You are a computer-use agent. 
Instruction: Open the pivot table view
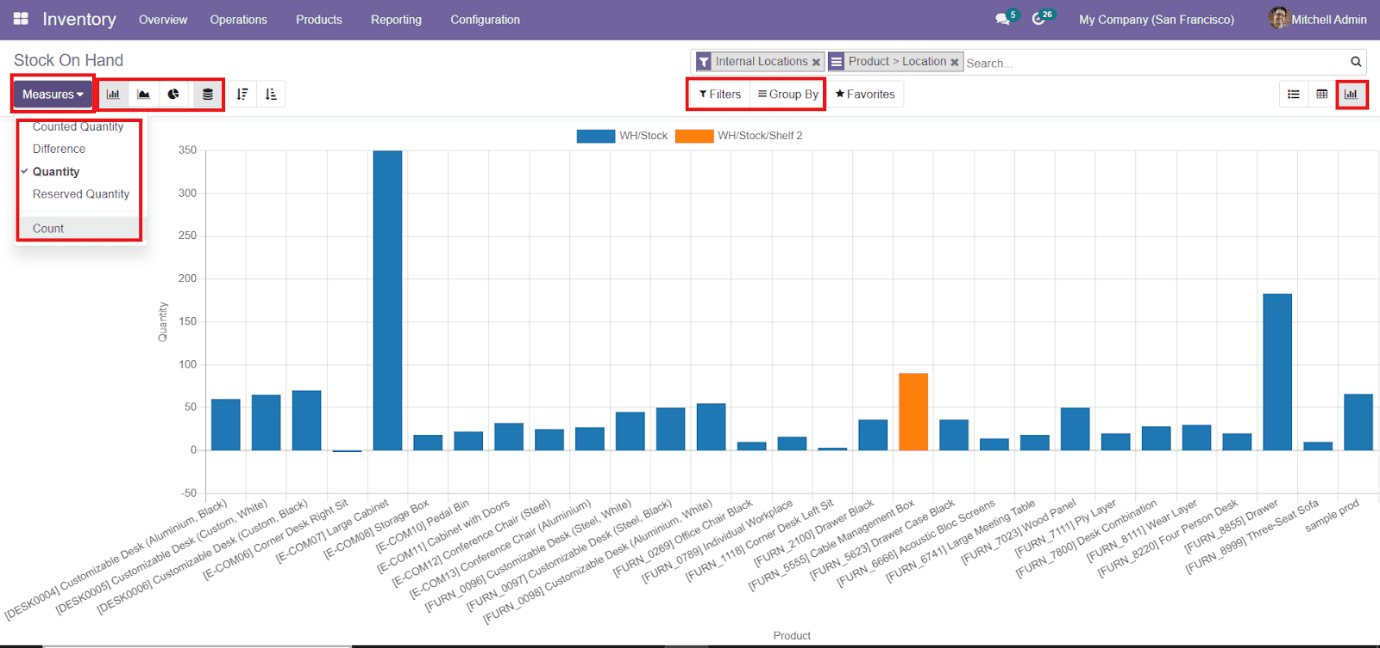pos(1322,93)
